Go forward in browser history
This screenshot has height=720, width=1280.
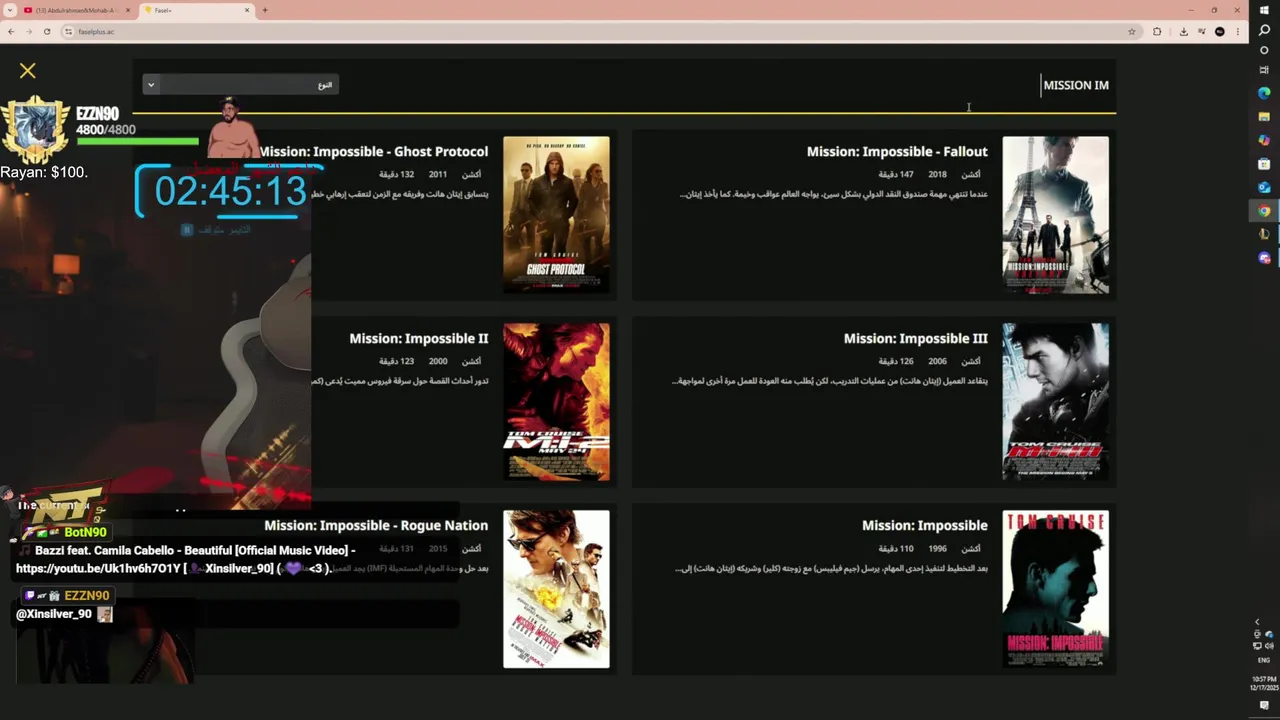(x=28, y=31)
